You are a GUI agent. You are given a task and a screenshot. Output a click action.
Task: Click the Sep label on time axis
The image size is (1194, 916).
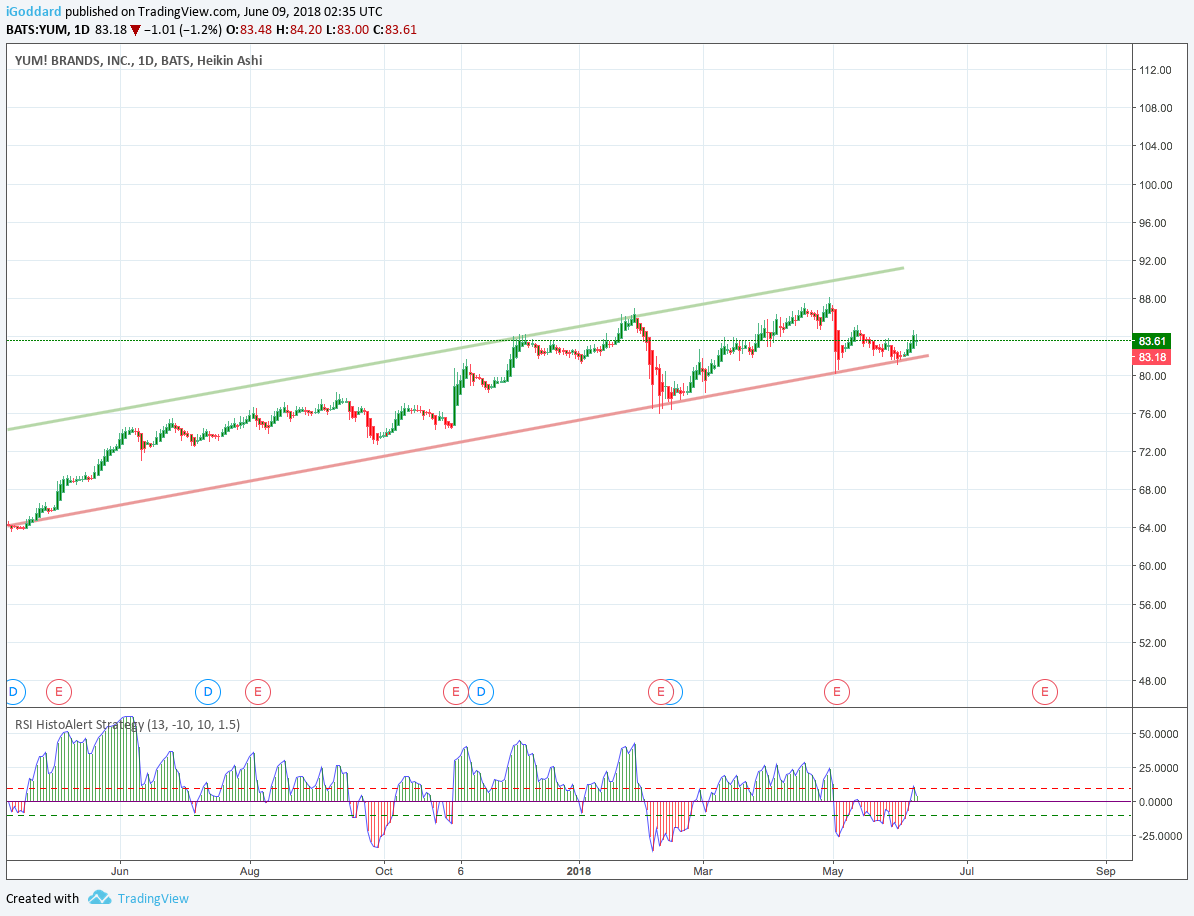(x=1106, y=871)
